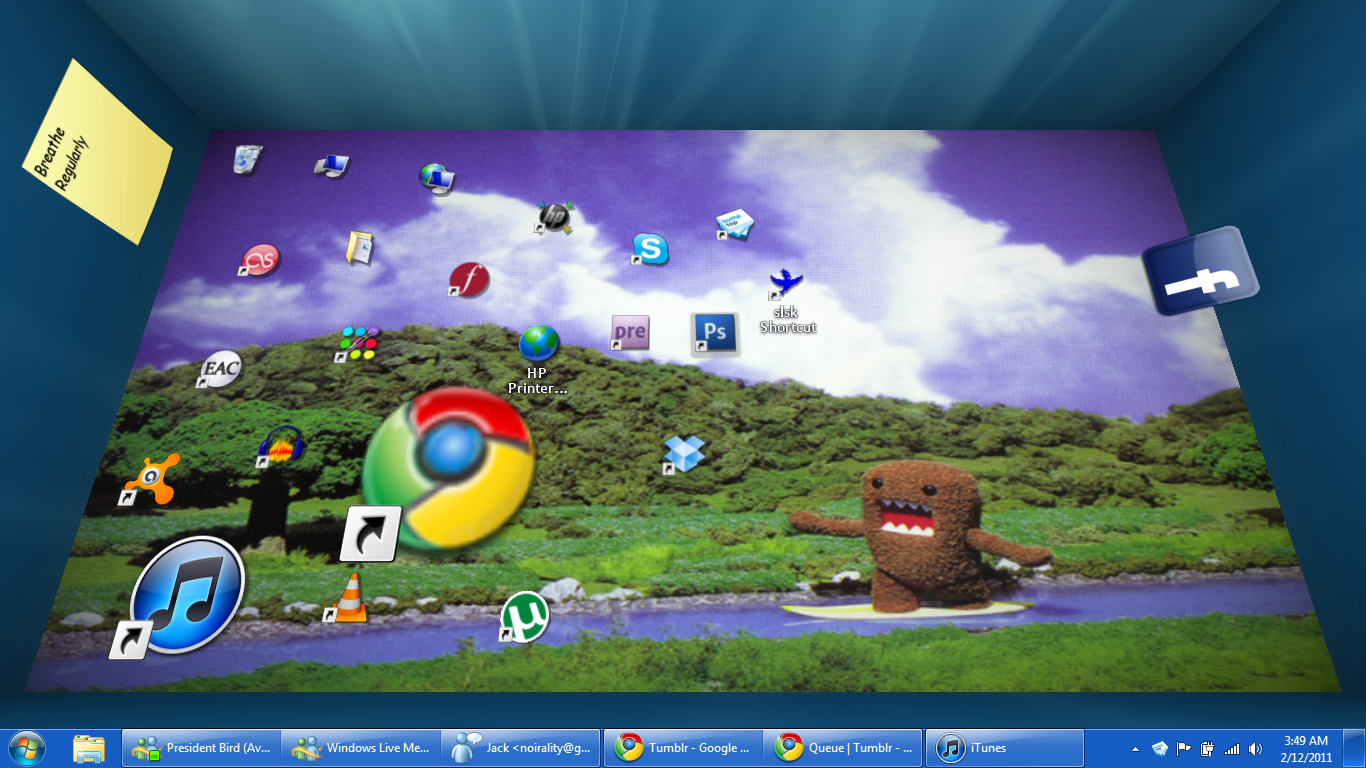Open the VLC traffic cone shortcut
This screenshot has width=1366, height=768.
click(x=348, y=599)
